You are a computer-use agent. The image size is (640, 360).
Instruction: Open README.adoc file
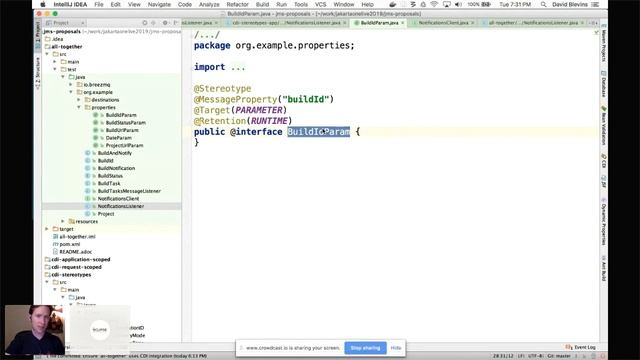pyautogui.click(x=76, y=252)
